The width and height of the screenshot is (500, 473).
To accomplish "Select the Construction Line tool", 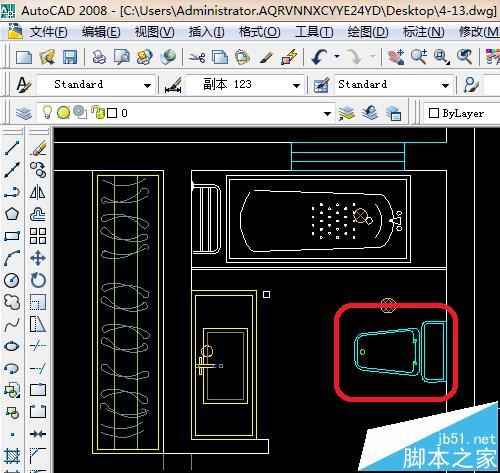I will point(12,170).
